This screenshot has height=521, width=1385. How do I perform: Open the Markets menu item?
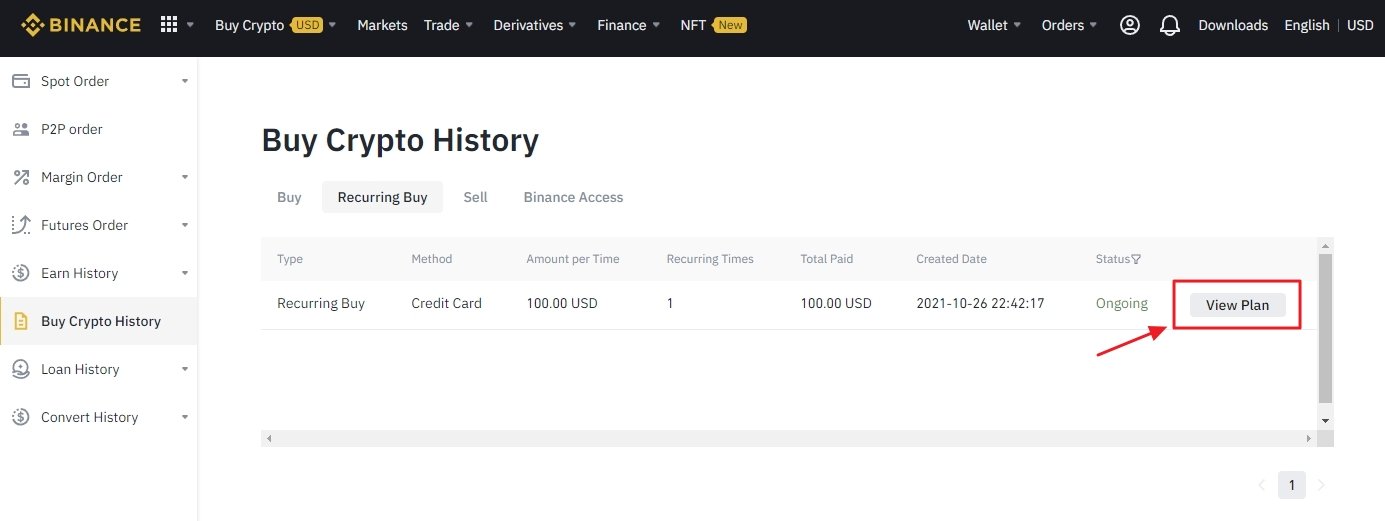tap(382, 25)
